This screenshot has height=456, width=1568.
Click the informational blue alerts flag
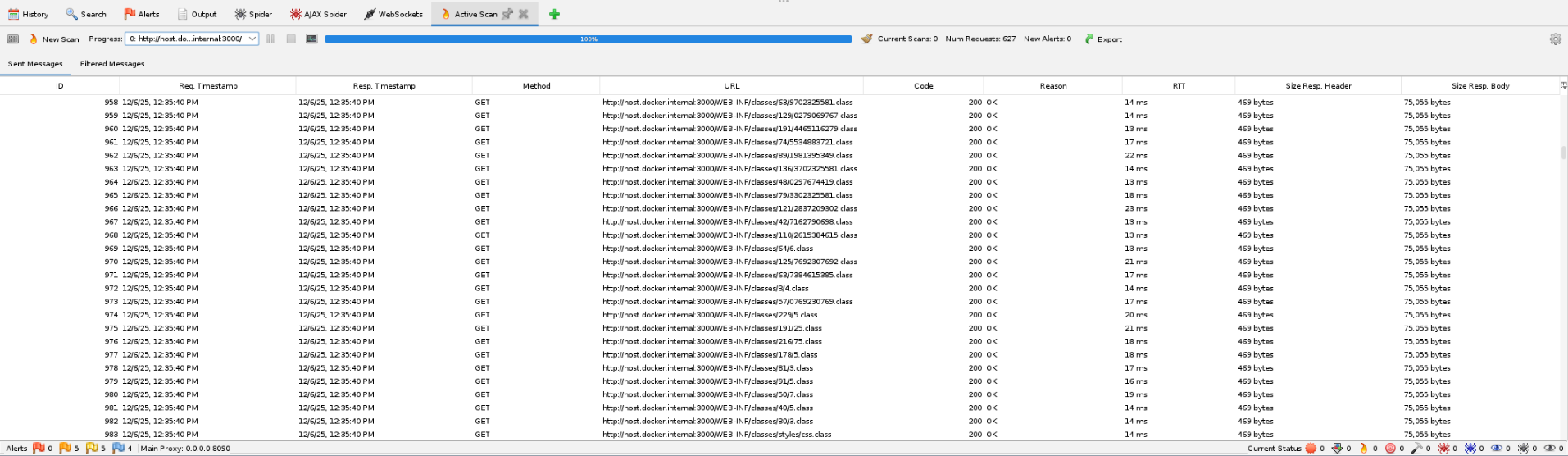(118, 448)
